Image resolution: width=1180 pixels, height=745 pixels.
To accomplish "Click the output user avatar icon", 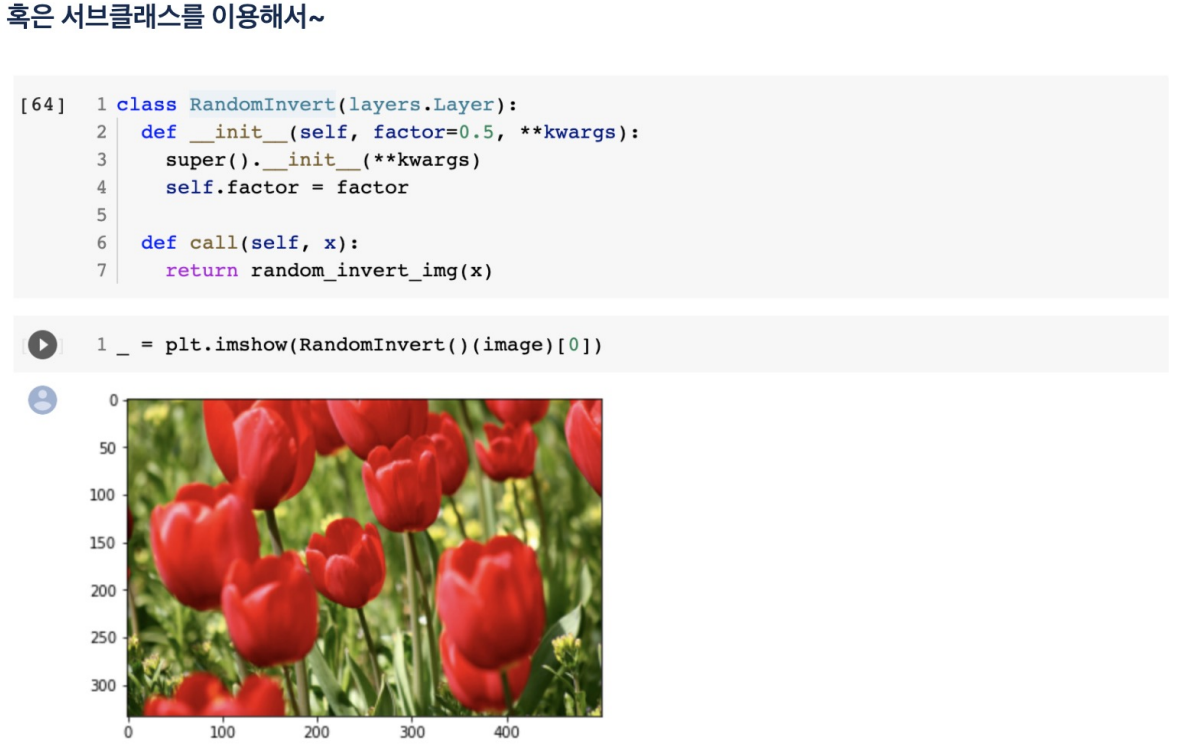I will click(43, 400).
